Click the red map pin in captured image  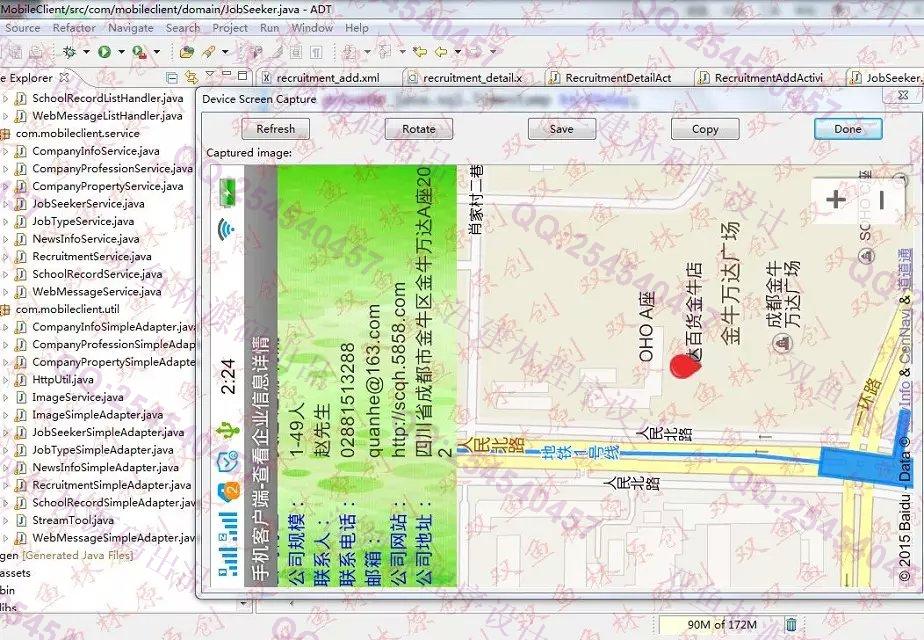pos(685,365)
